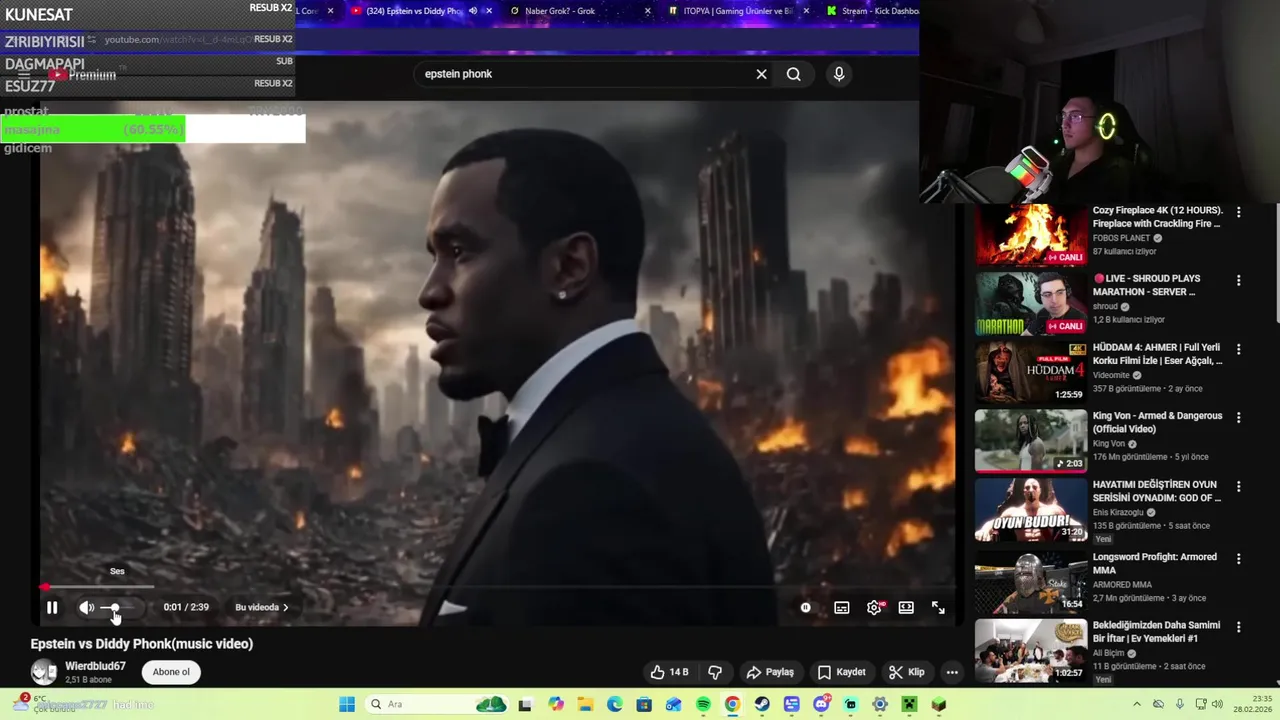Open options menu for Longsword Profight video
Viewport: 1280px width, 720px height.
pyautogui.click(x=1238, y=559)
